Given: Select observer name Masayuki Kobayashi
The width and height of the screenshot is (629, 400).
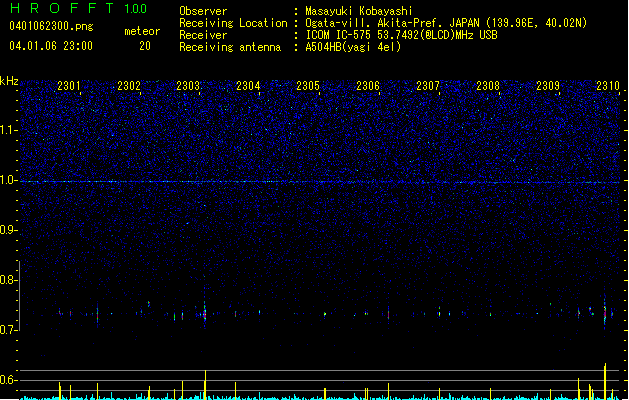Looking at the screenshot, I should pos(359,11).
